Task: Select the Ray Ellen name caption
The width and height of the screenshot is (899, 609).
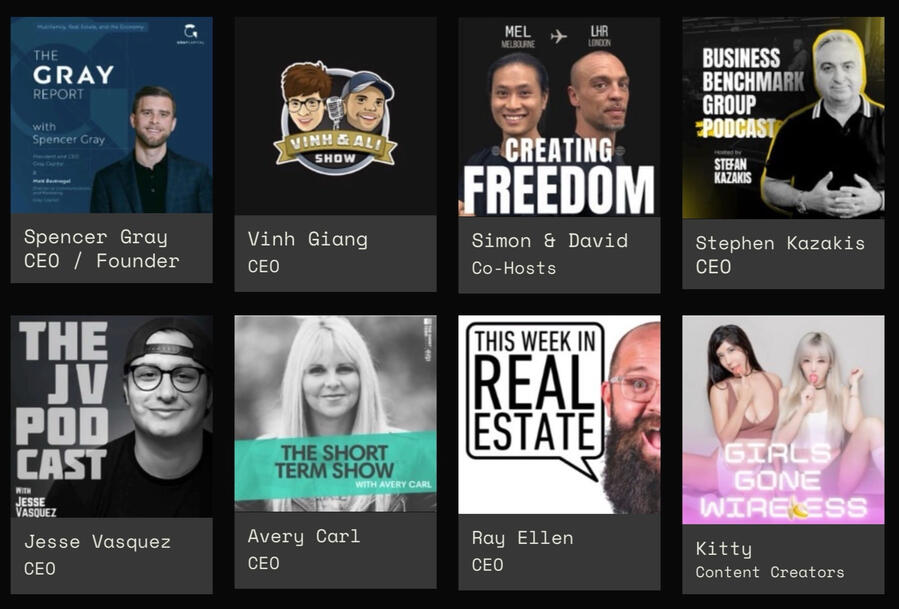Action: pos(522,538)
